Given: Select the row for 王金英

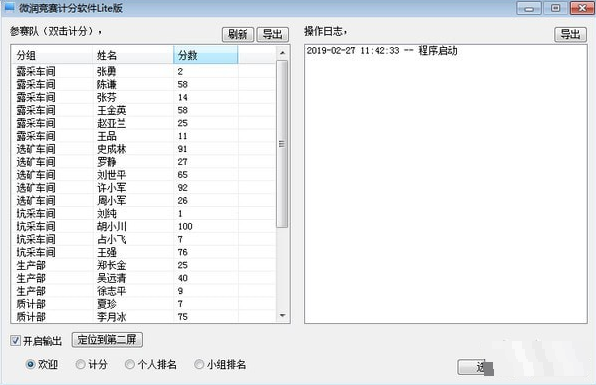Looking at the screenshot, I should coord(143,110).
